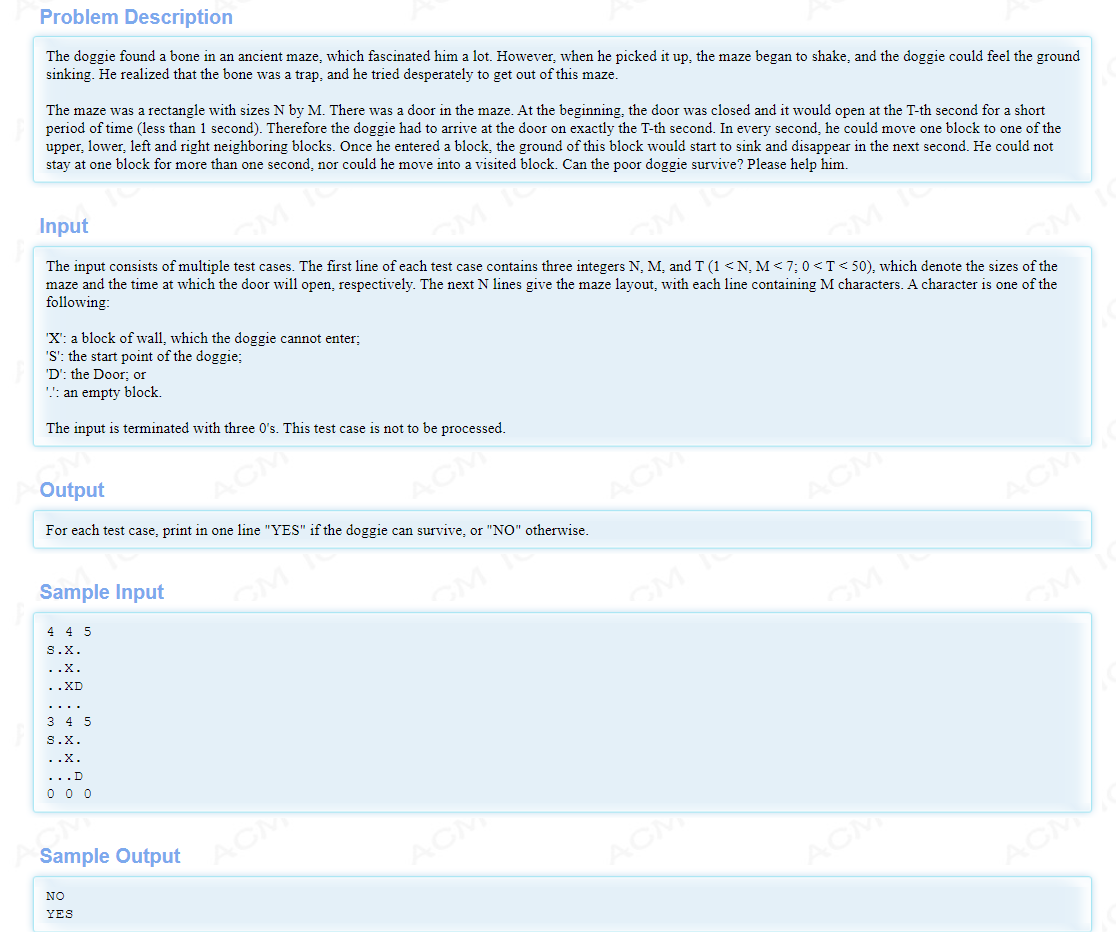The width and height of the screenshot is (1116, 932).
Task: Click the sample input line "...."
Action: (x=64, y=705)
